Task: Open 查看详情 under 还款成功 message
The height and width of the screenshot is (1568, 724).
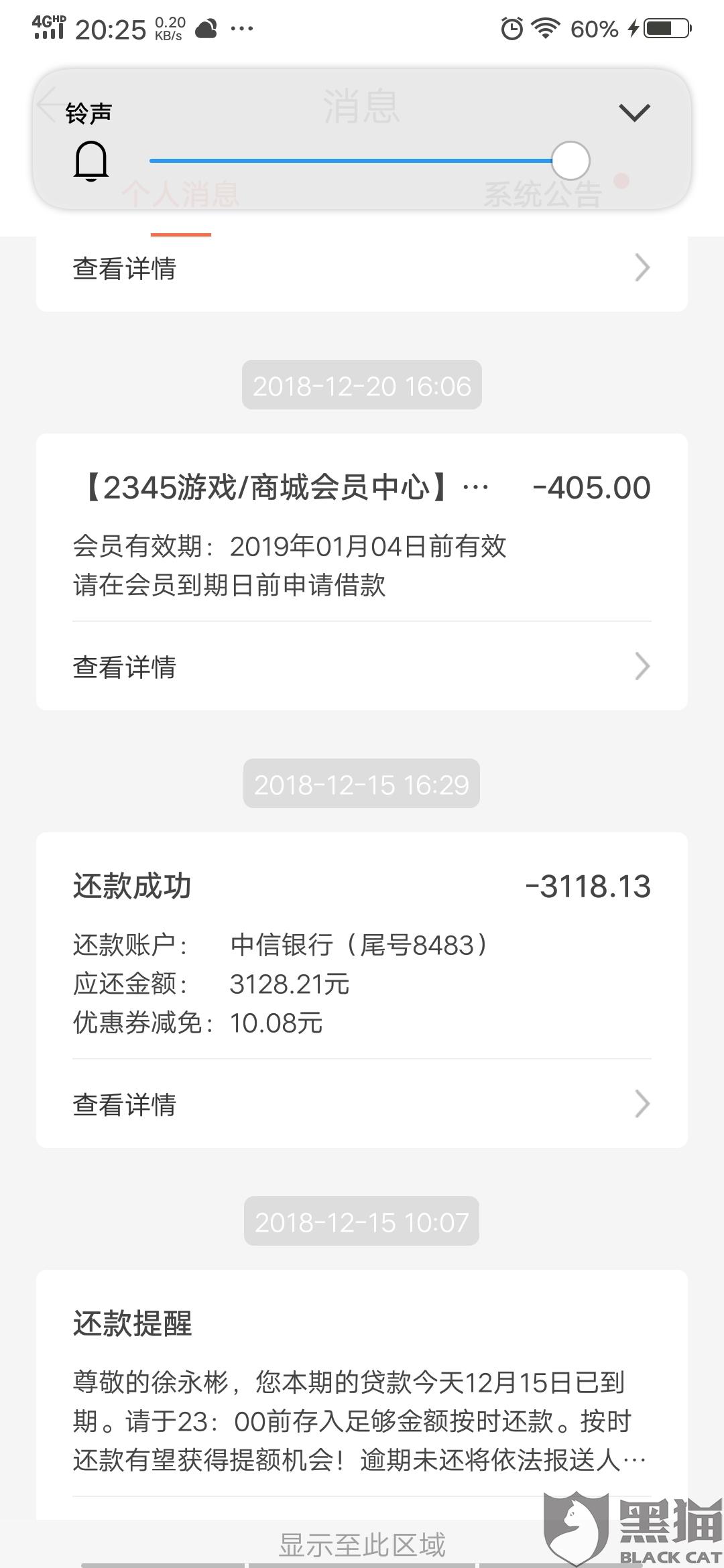Action: click(x=362, y=1104)
